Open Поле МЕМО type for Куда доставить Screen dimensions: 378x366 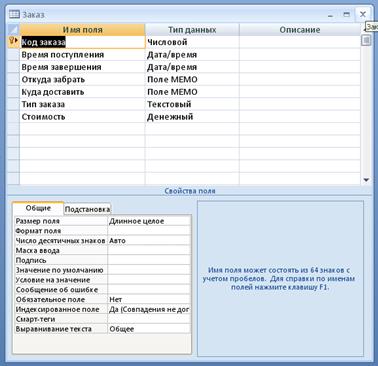pyautogui.click(x=192, y=92)
